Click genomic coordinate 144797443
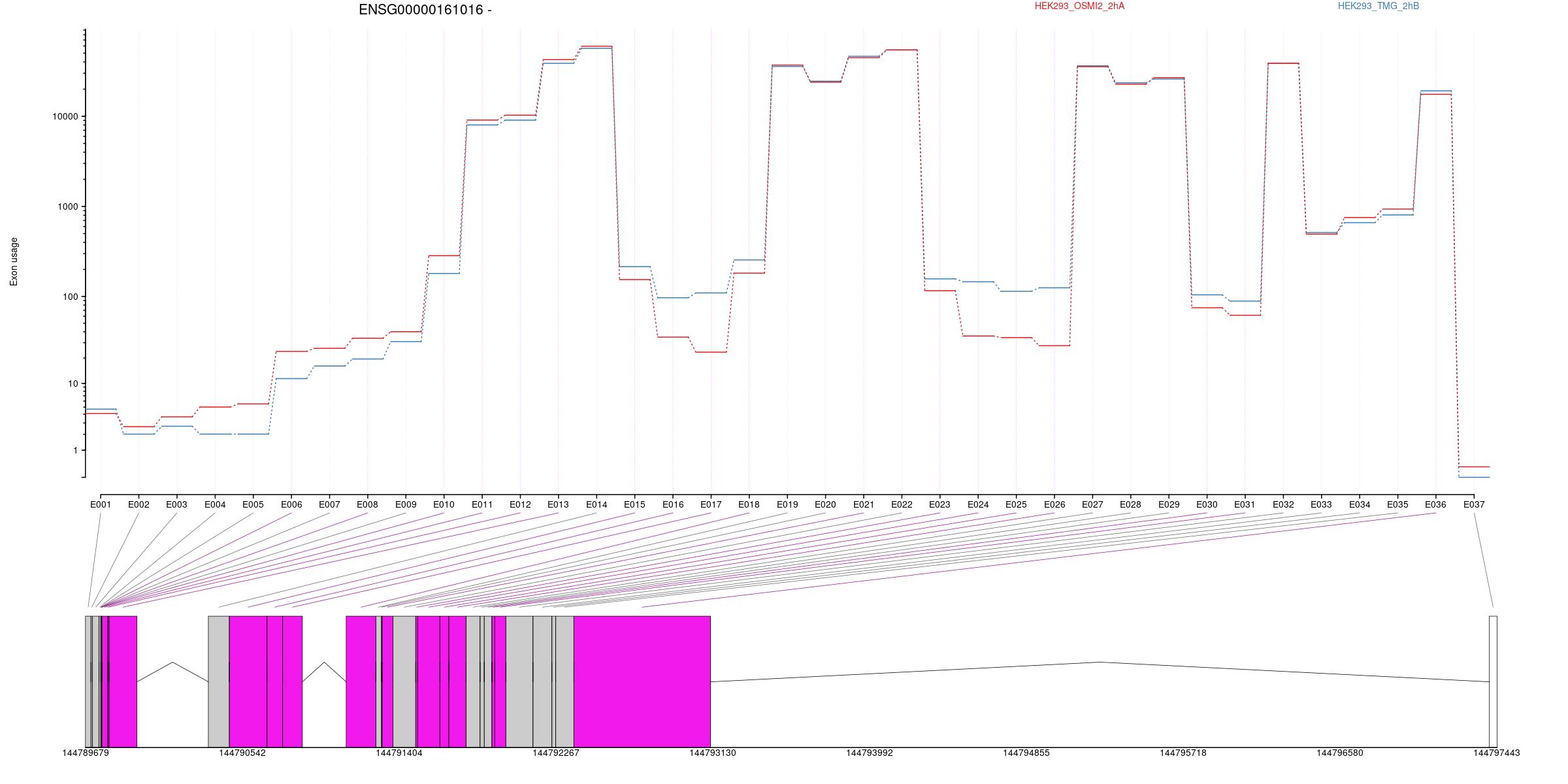This screenshot has width=1568, height=784. point(1497,753)
